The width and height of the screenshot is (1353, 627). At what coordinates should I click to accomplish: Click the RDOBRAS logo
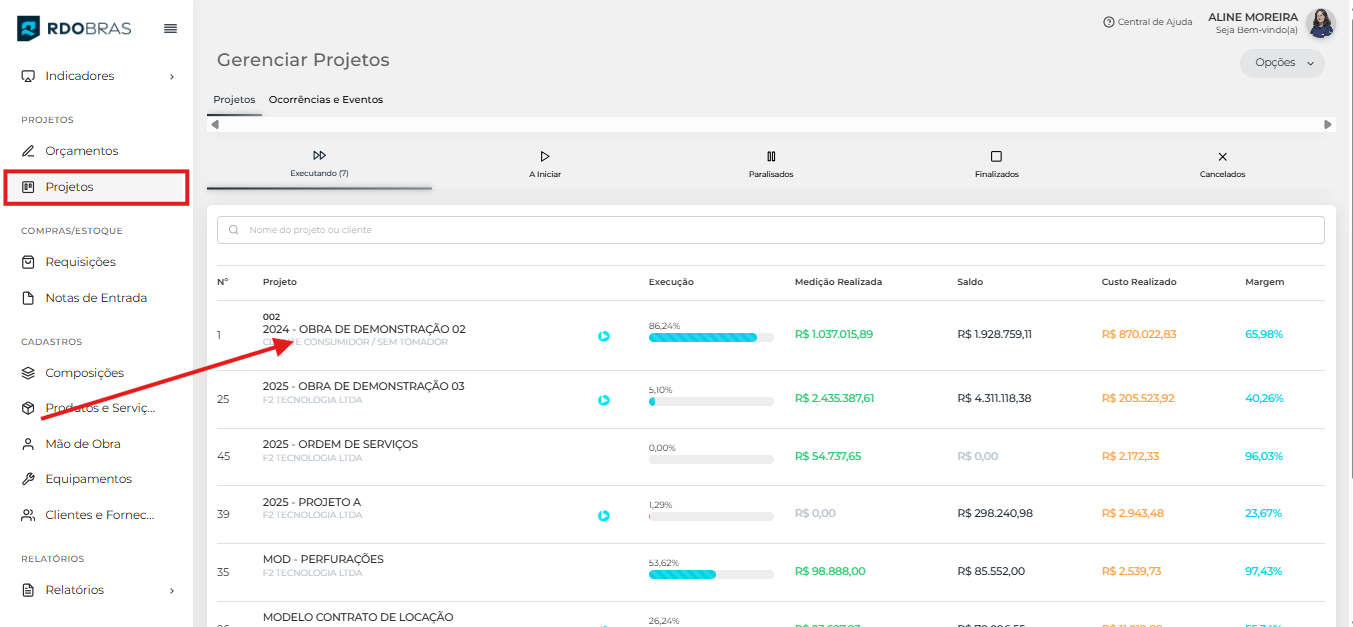coord(74,29)
